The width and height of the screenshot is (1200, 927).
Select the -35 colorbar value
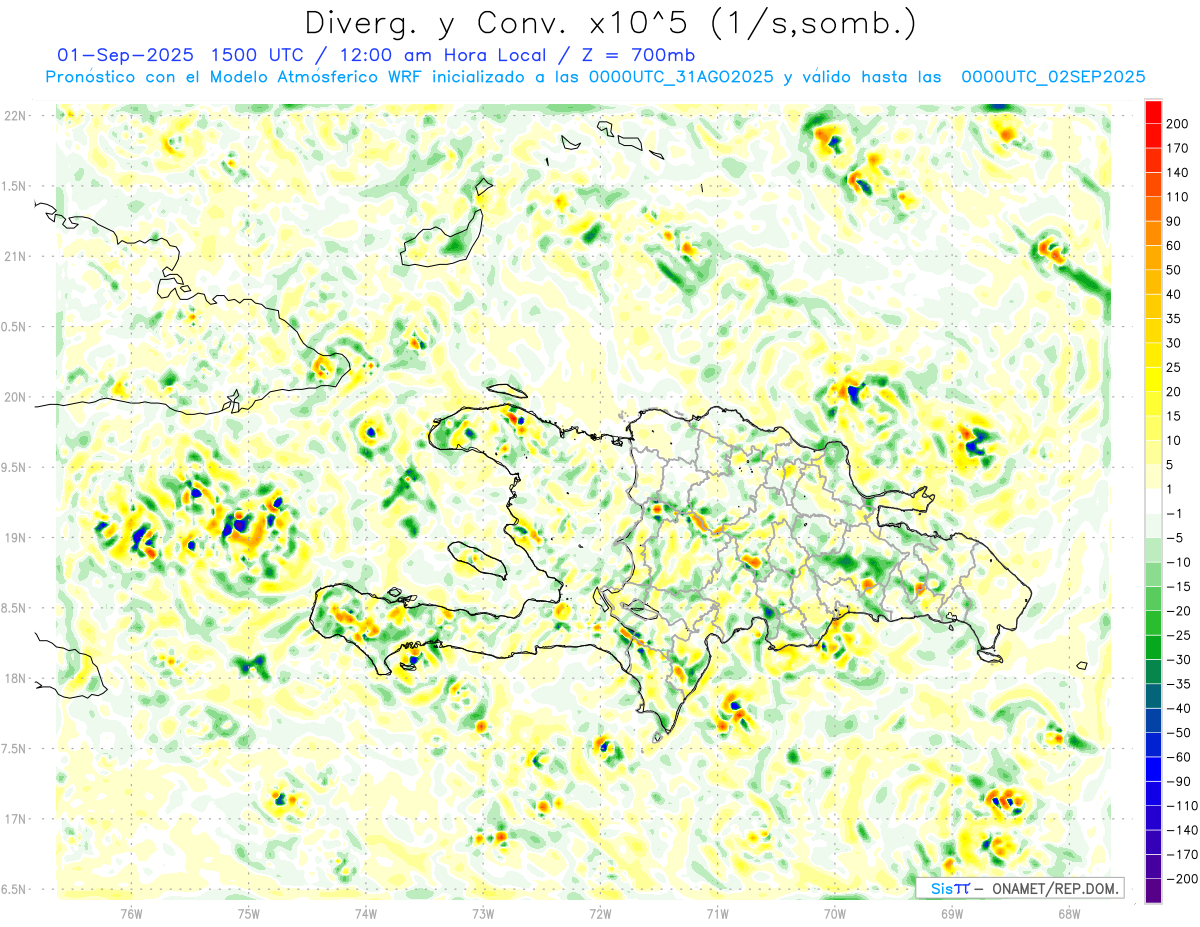pyautogui.click(x=1181, y=684)
